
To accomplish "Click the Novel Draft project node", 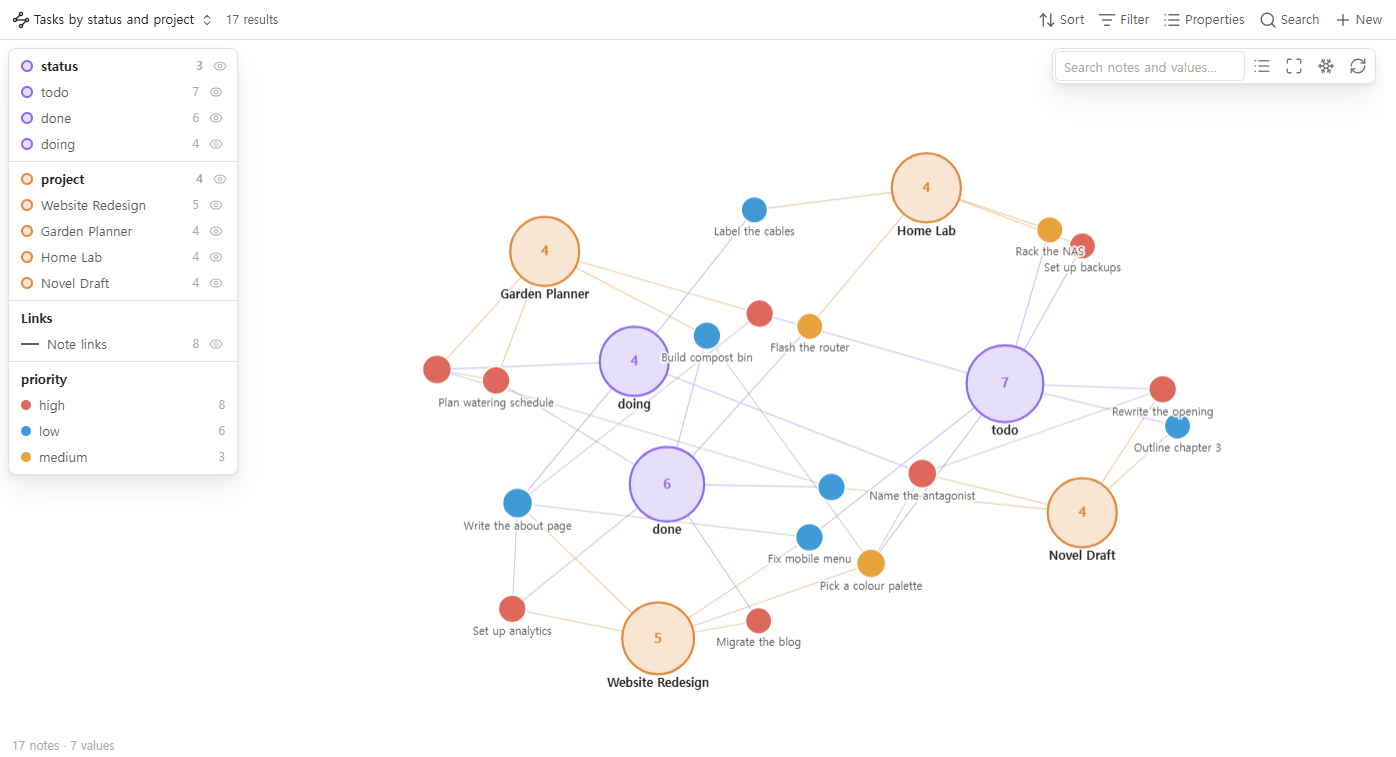I will 1082,512.
